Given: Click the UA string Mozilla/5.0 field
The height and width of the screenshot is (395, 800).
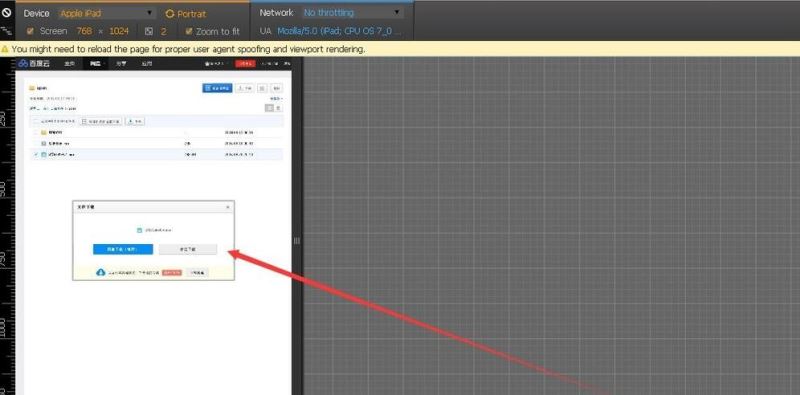Looking at the screenshot, I should [x=339, y=31].
